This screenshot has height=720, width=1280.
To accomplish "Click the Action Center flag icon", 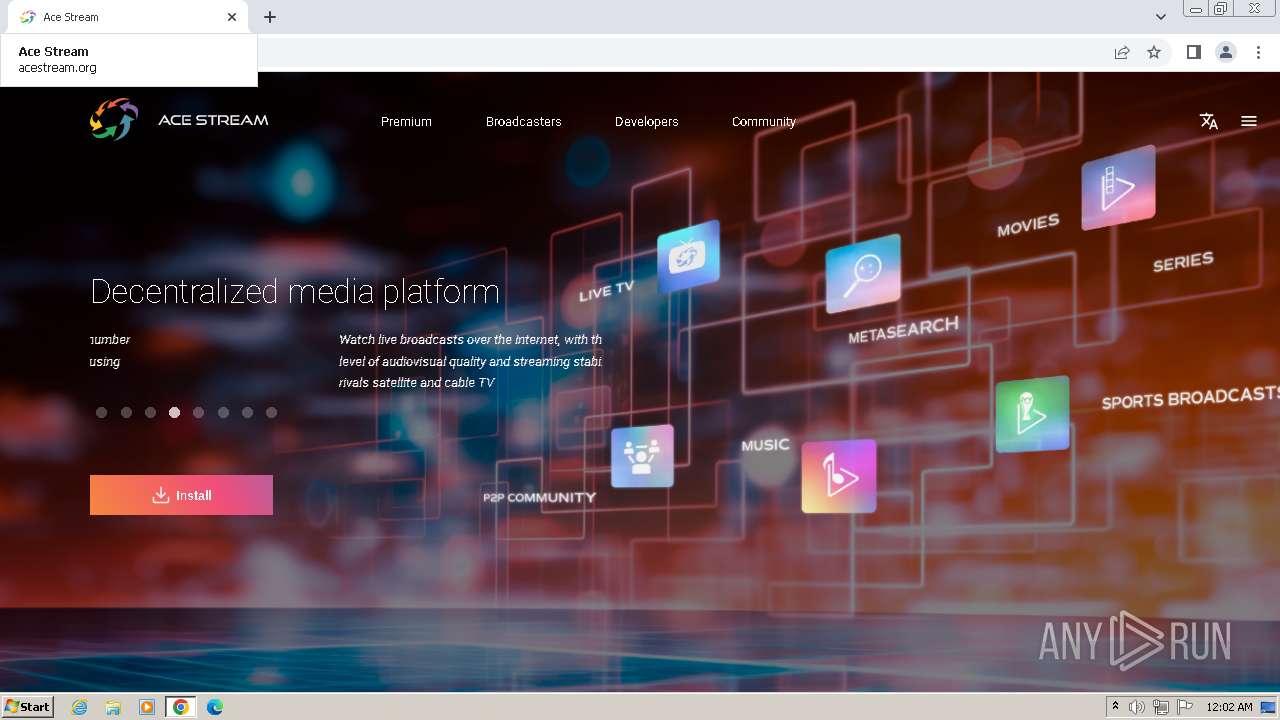I will 1185,707.
